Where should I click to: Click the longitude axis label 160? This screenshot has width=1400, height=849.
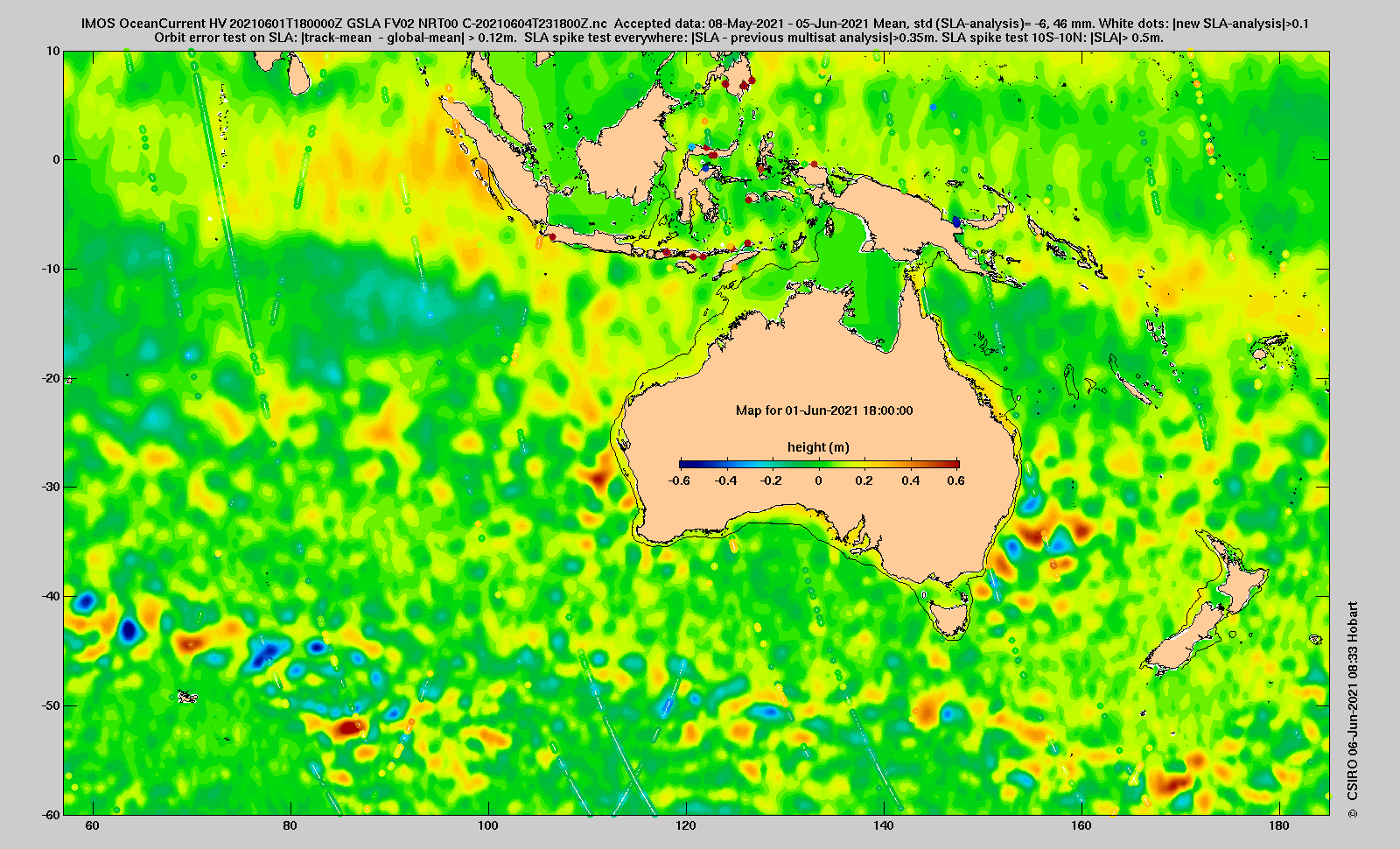pos(1081,826)
